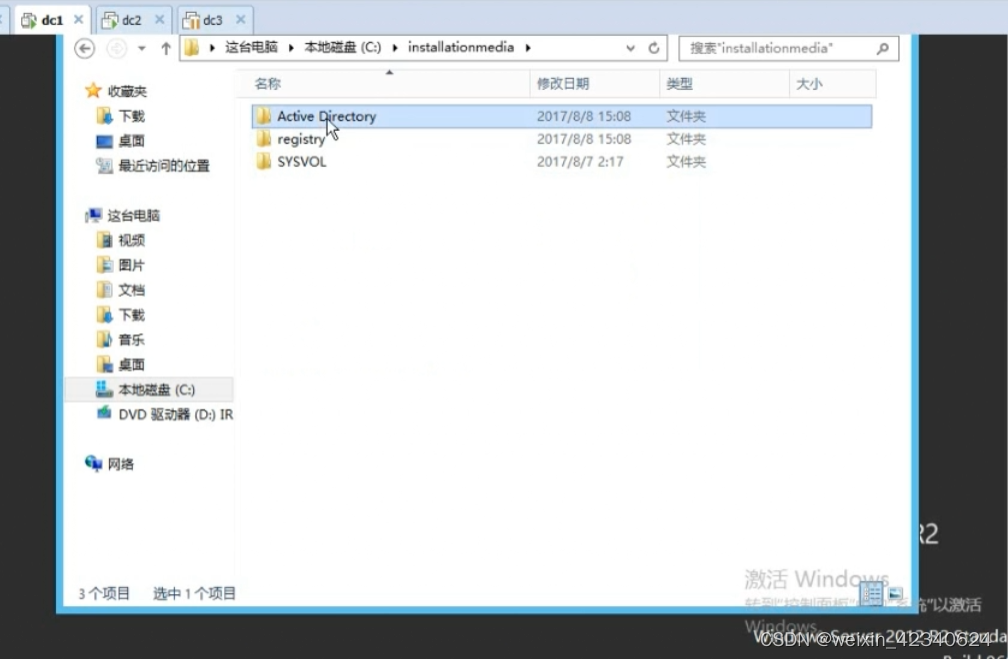Expand the arrow after 本地磁盘 (C:) in path
This screenshot has width=1008, height=659.
[x=395, y=48]
